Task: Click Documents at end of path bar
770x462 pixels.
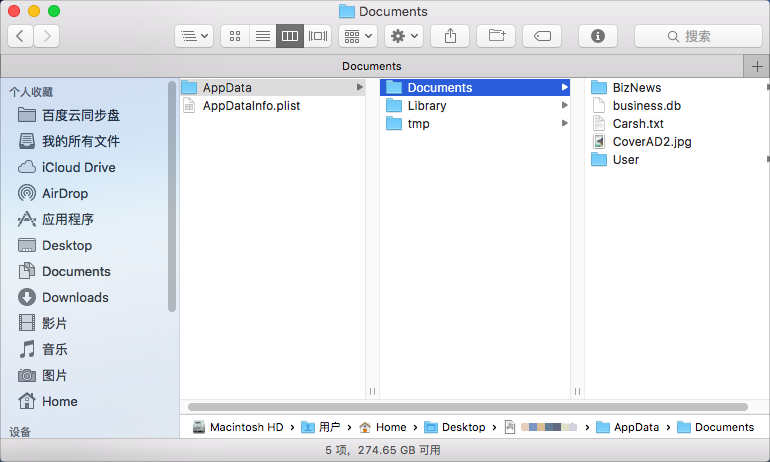Action: pos(715,427)
